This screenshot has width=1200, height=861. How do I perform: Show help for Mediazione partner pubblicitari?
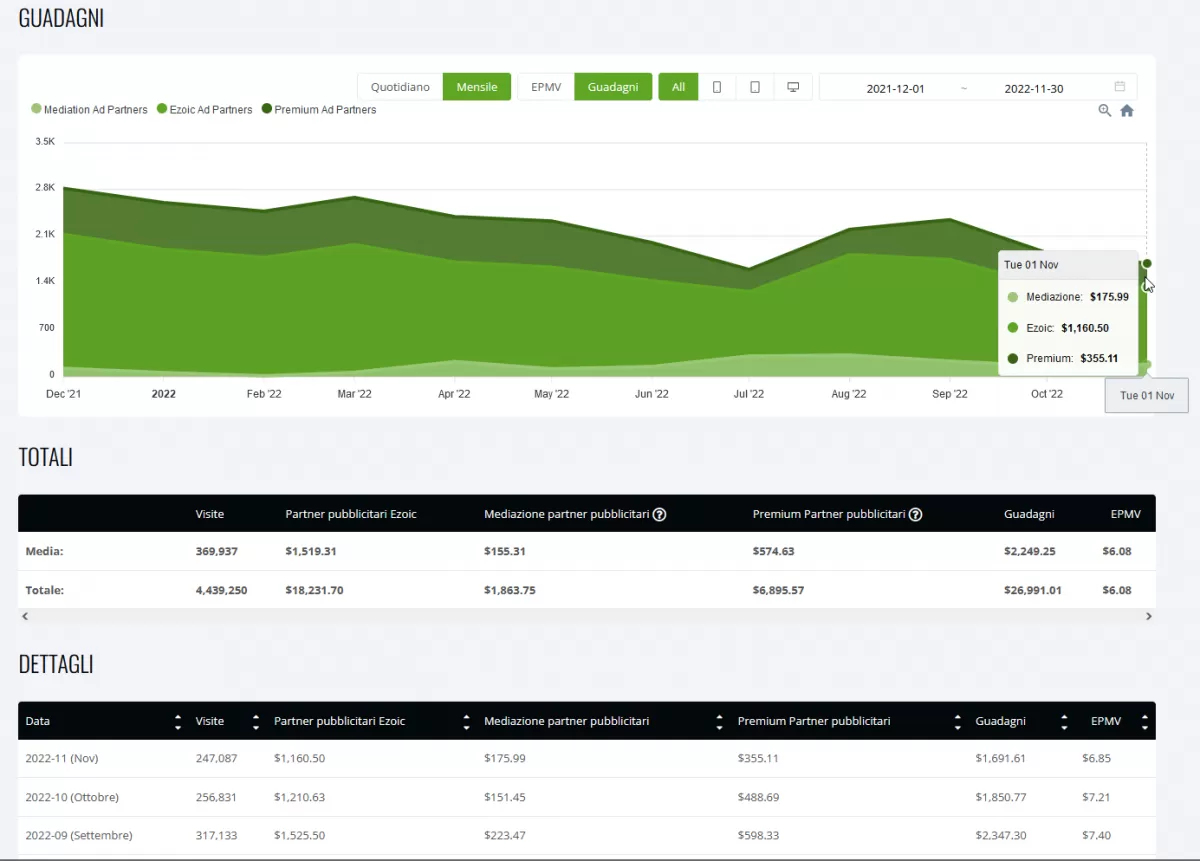(x=660, y=515)
